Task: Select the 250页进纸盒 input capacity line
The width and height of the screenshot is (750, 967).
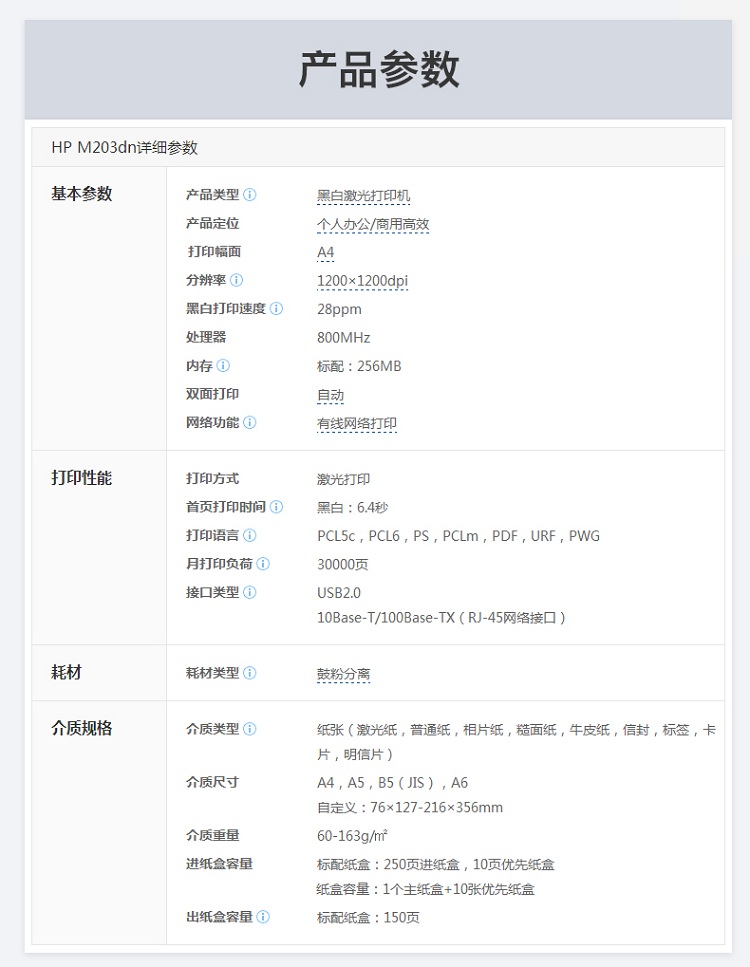Action: (x=435, y=865)
